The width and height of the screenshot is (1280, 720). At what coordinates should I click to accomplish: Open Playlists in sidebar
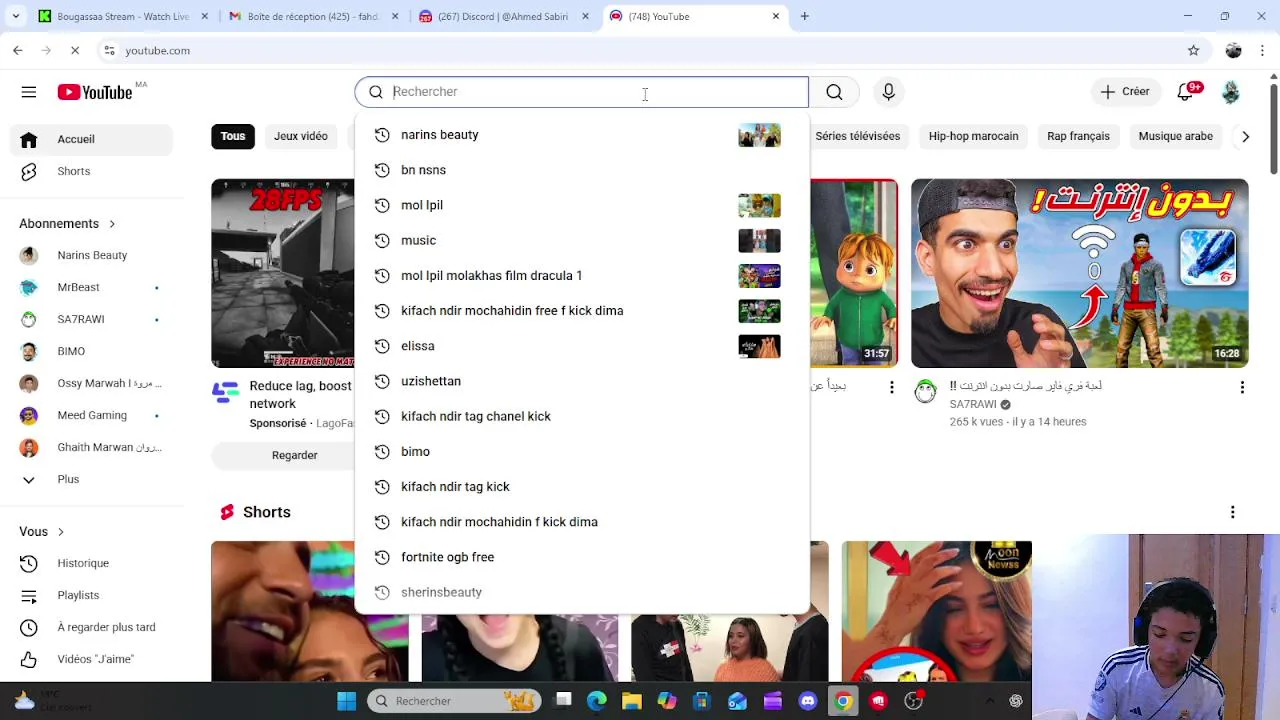pos(91,595)
